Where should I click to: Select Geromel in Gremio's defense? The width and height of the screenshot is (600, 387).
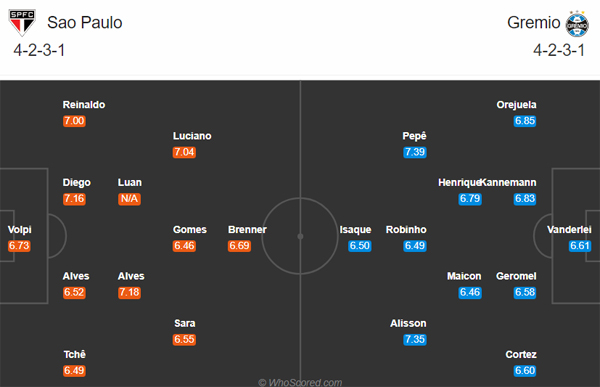tap(516, 276)
